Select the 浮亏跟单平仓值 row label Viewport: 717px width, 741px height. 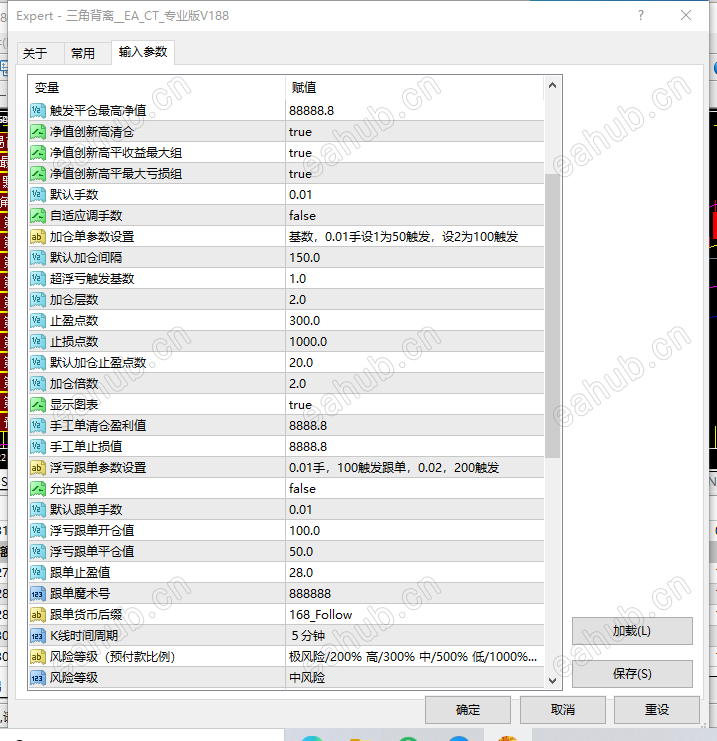point(92,552)
